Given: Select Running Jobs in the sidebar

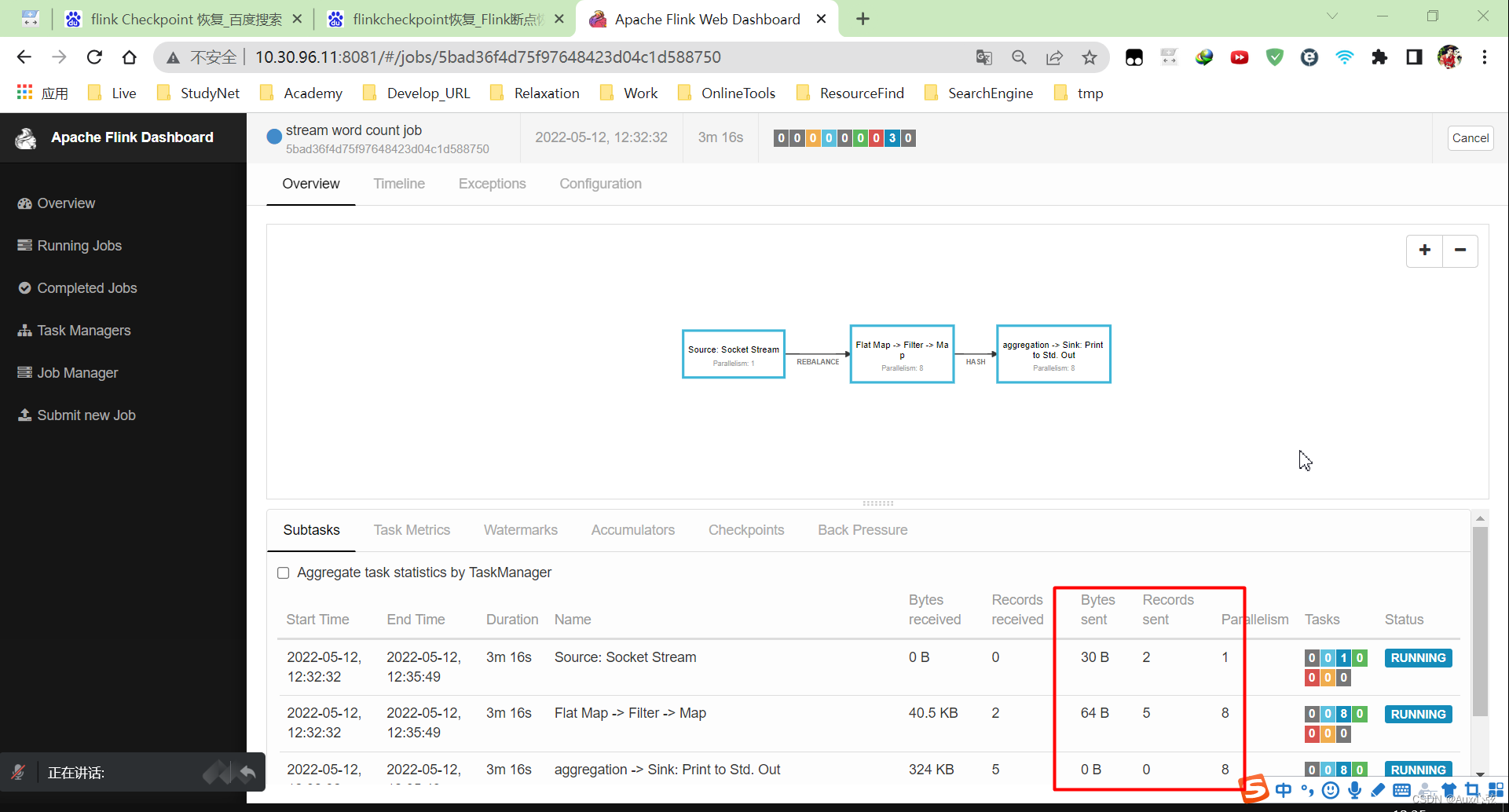Looking at the screenshot, I should 79,245.
